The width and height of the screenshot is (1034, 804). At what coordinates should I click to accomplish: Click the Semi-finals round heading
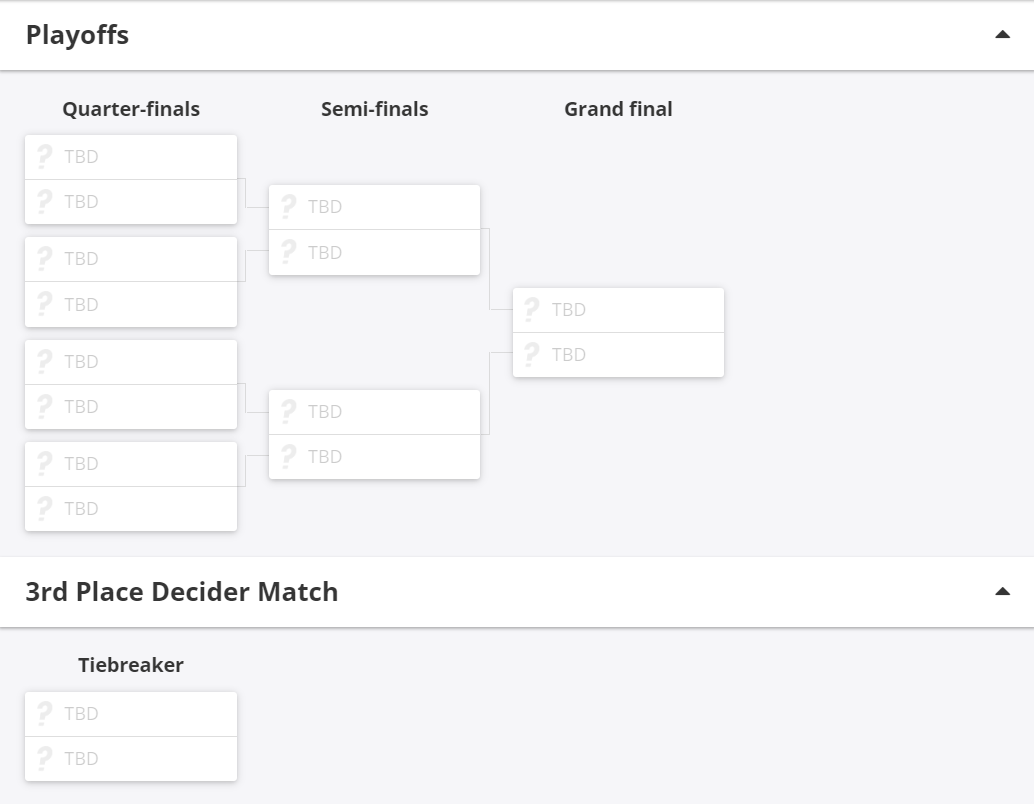(374, 109)
